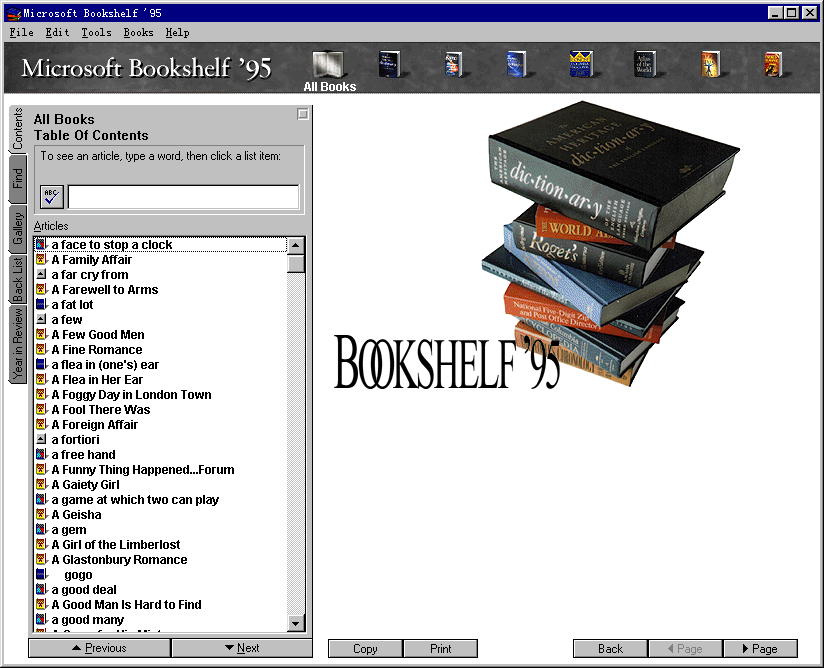Open the Edit menu

[57, 33]
